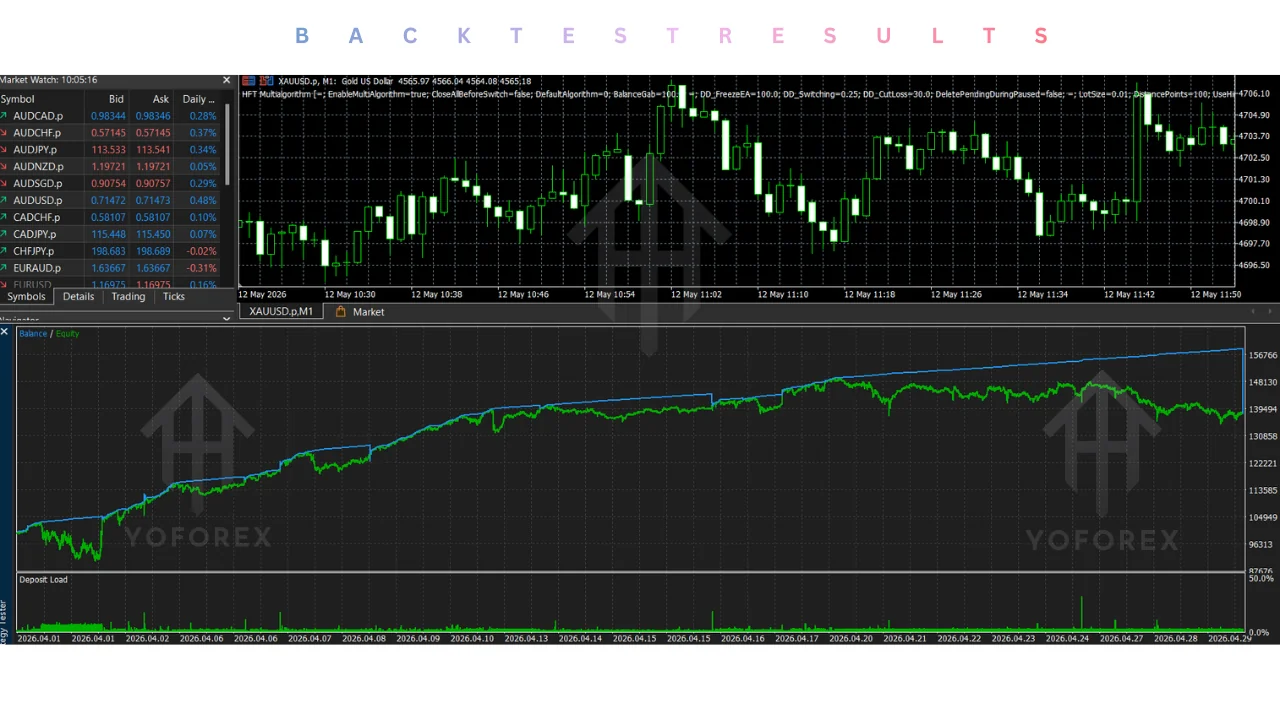Click the up-arrow icon next to AUDCAD.p
The image size is (1280, 720).
[4, 116]
